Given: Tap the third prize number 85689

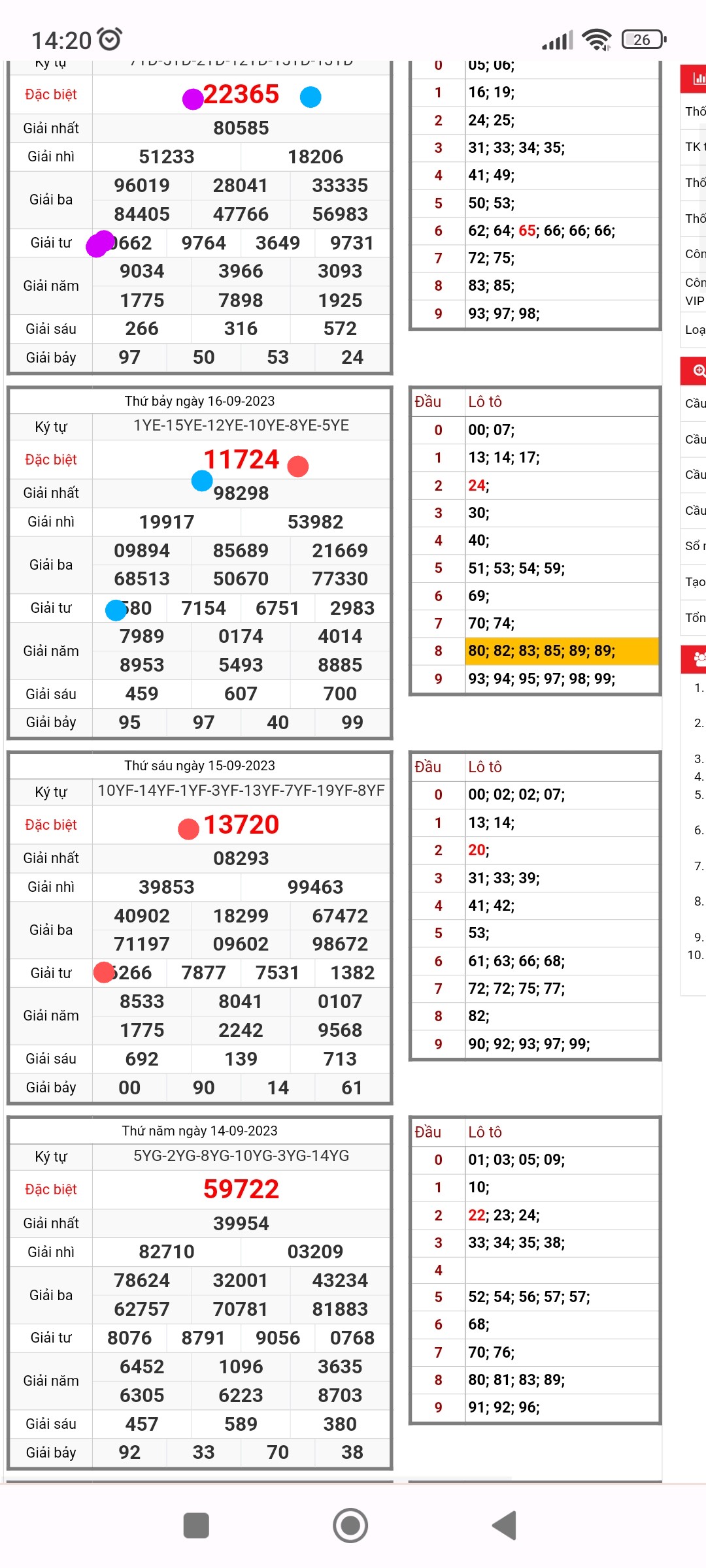Looking at the screenshot, I should tap(241, 551).
